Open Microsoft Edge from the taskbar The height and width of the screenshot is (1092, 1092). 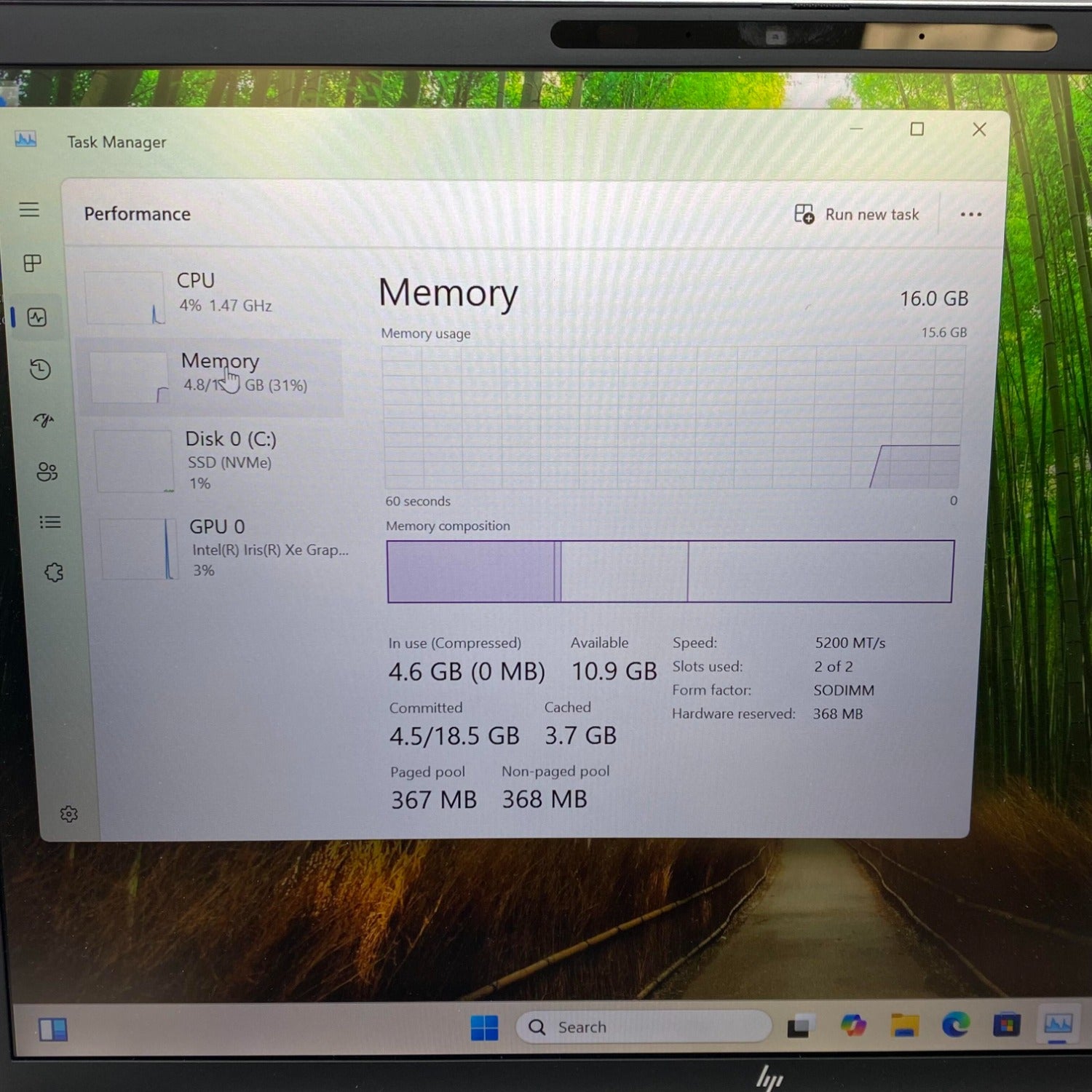click(x=955, y=1026)
